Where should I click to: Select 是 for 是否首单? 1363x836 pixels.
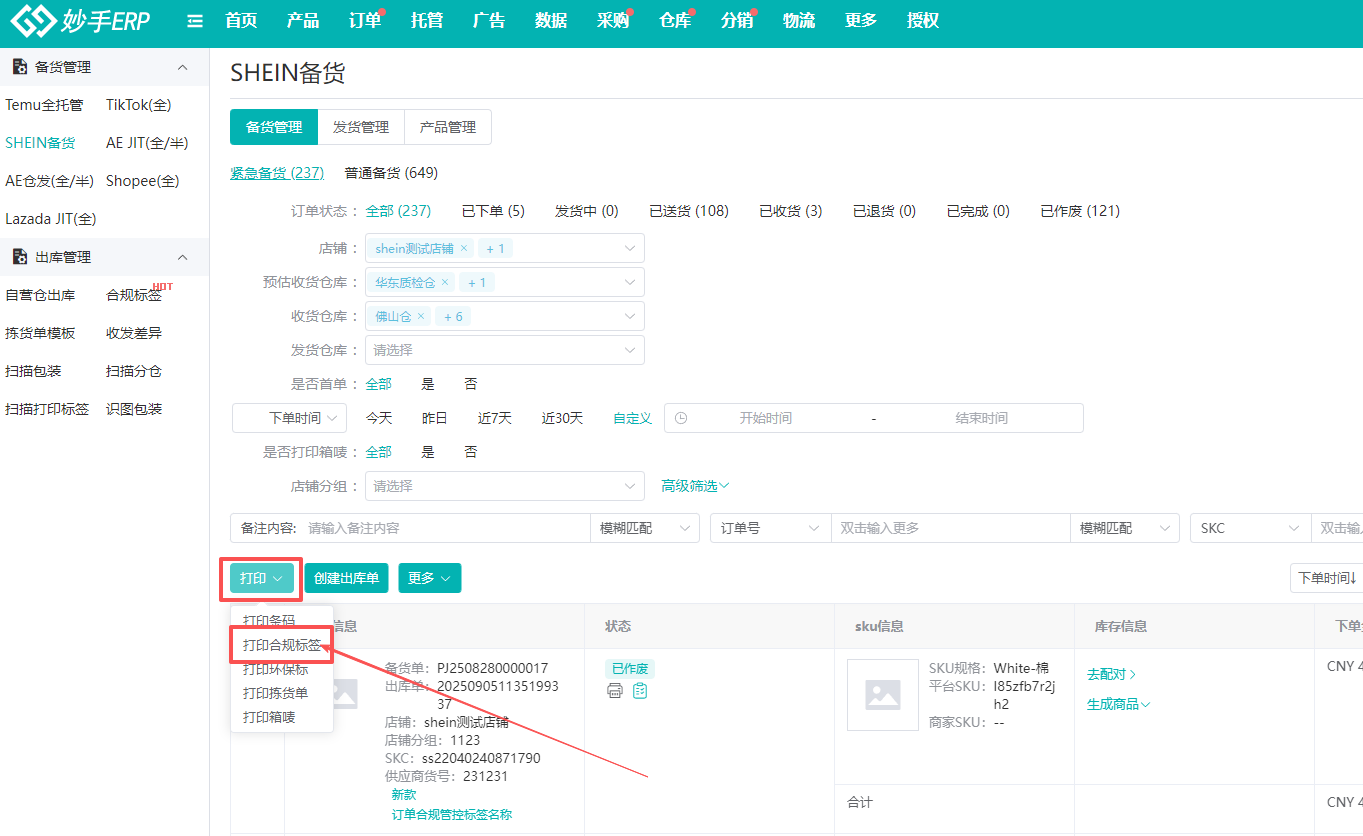coord(428,384)
